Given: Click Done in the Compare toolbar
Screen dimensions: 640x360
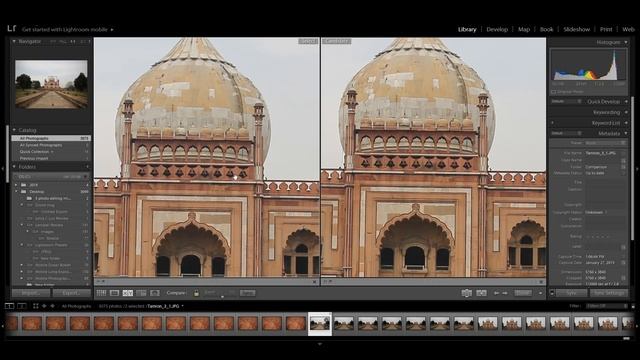Looking at the screenshot, I should pos(523,293).
